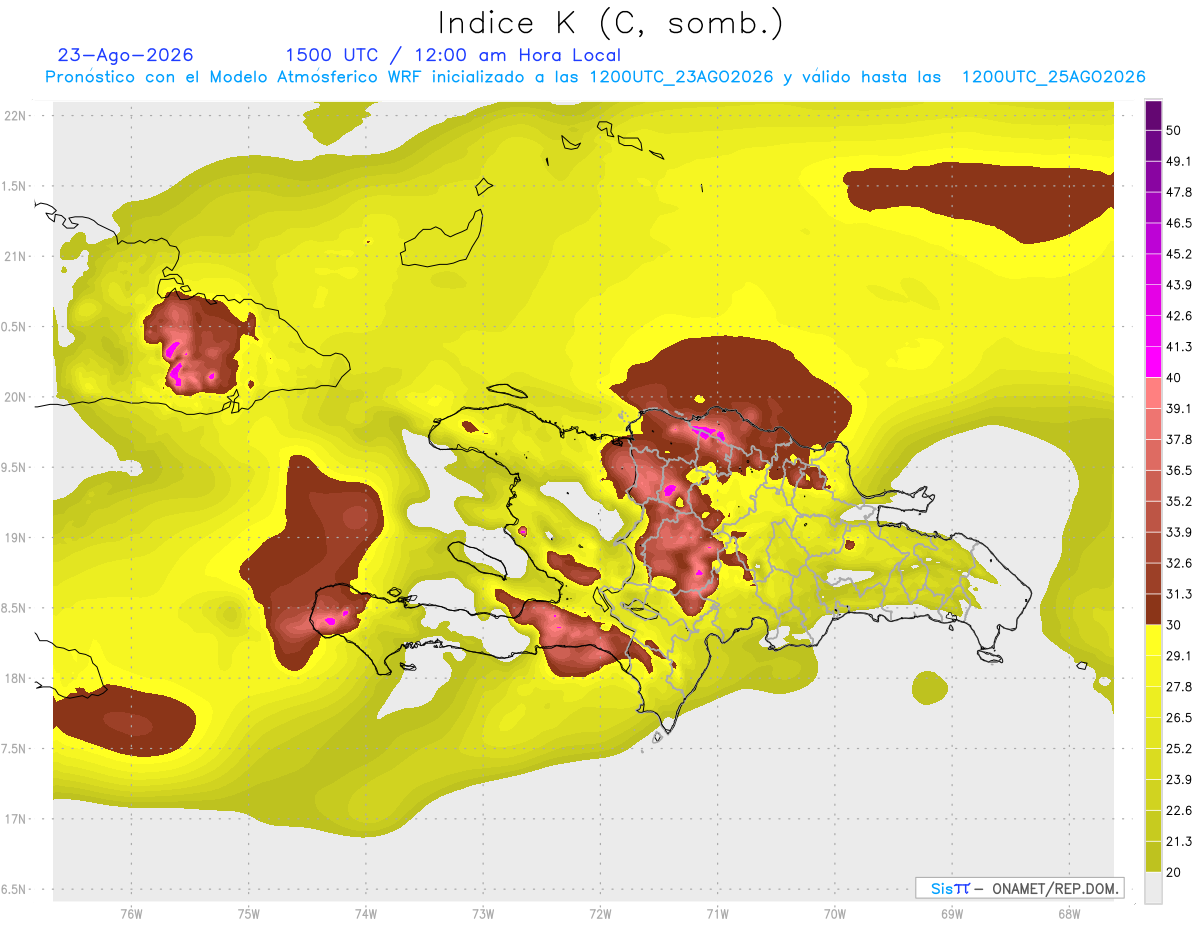Click the colorbar label "43.9"
This screenshot has height=927, width=1200.
tap(1180, 285)
